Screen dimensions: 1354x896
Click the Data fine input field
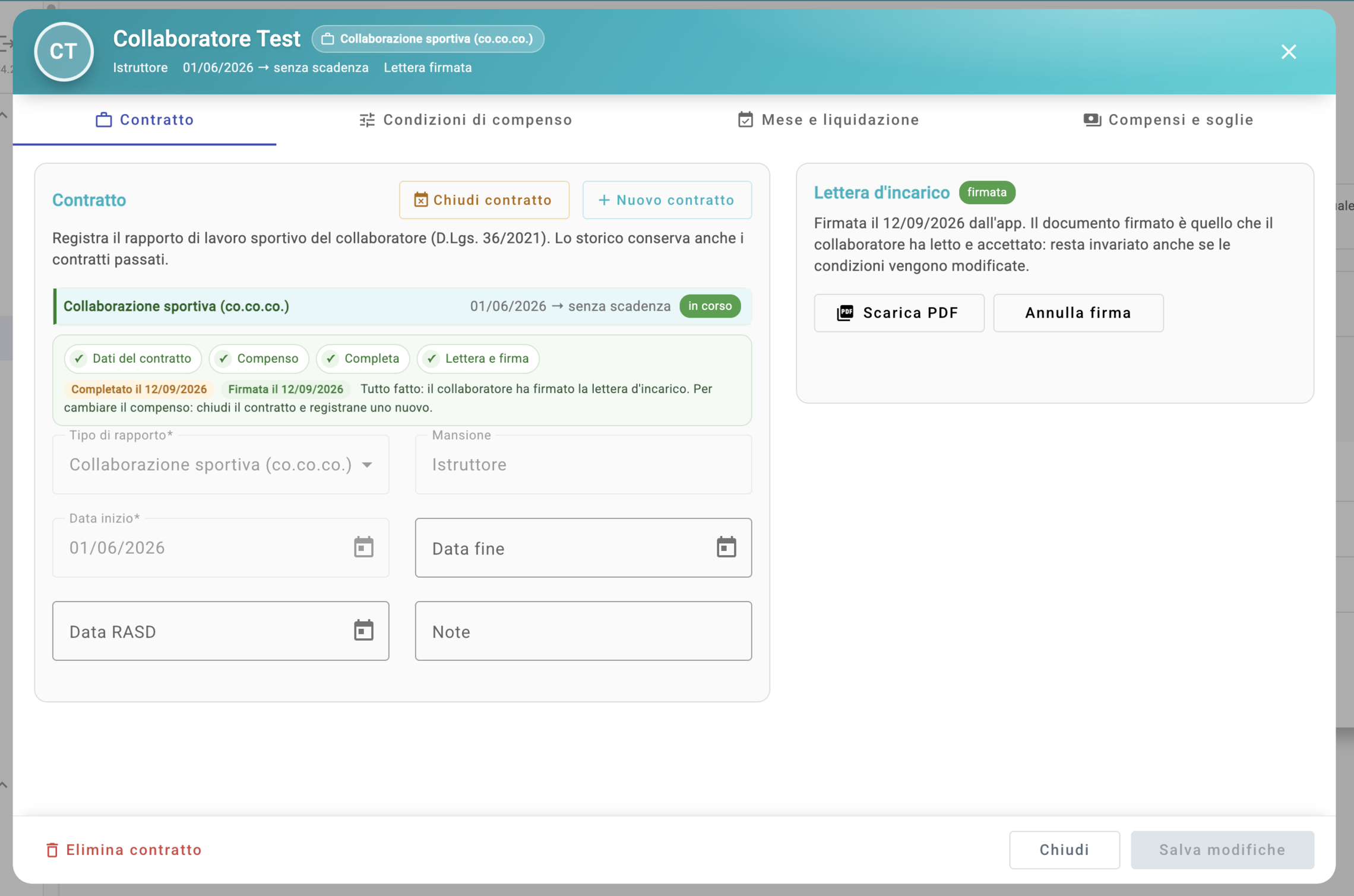(583, 547)
